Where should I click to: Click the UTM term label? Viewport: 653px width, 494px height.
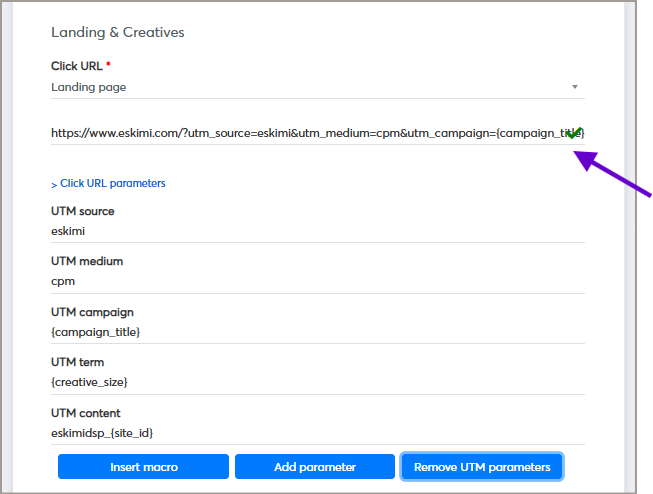point(77,362)
